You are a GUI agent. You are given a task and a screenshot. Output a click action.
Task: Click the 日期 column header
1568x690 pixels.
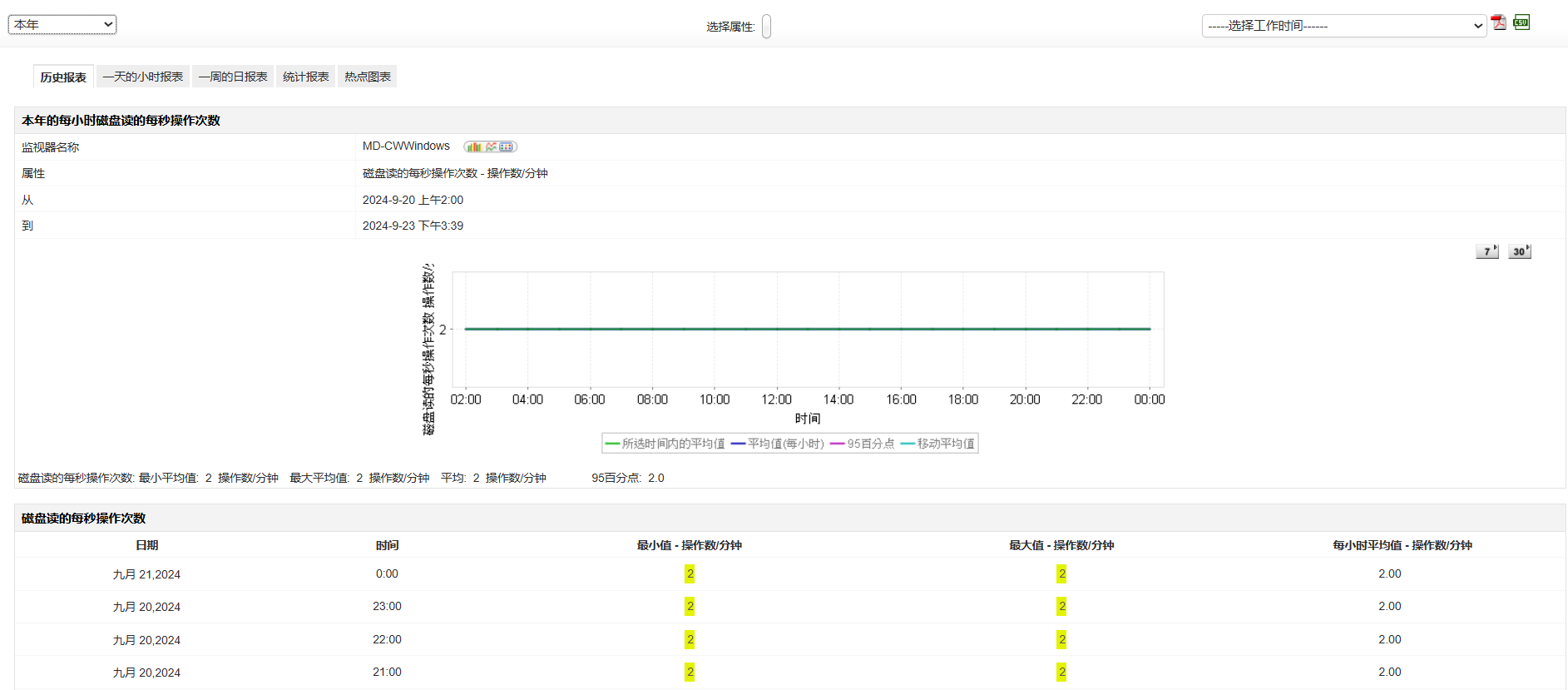146,545
